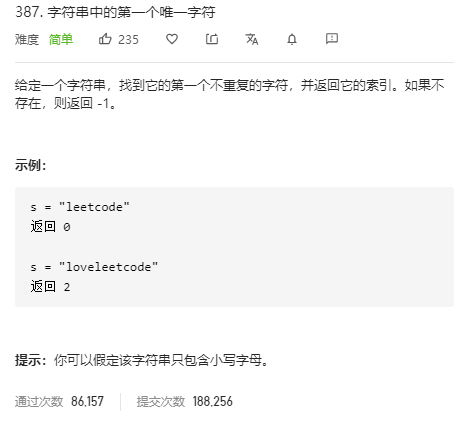
Task: Favorite the problem using heart icon
Action: (172, 39)
